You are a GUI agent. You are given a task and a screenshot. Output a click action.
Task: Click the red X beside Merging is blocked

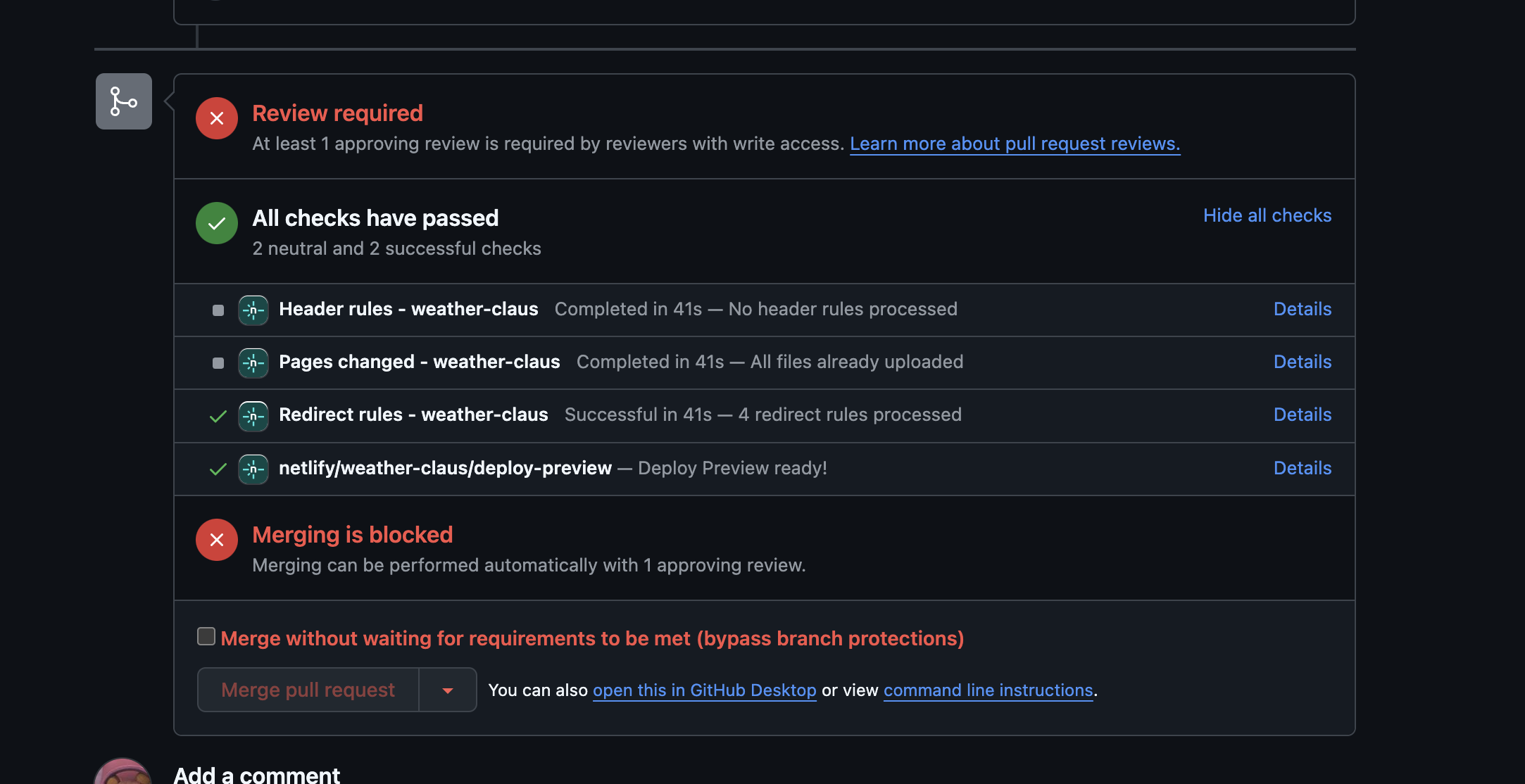point(217,540)
